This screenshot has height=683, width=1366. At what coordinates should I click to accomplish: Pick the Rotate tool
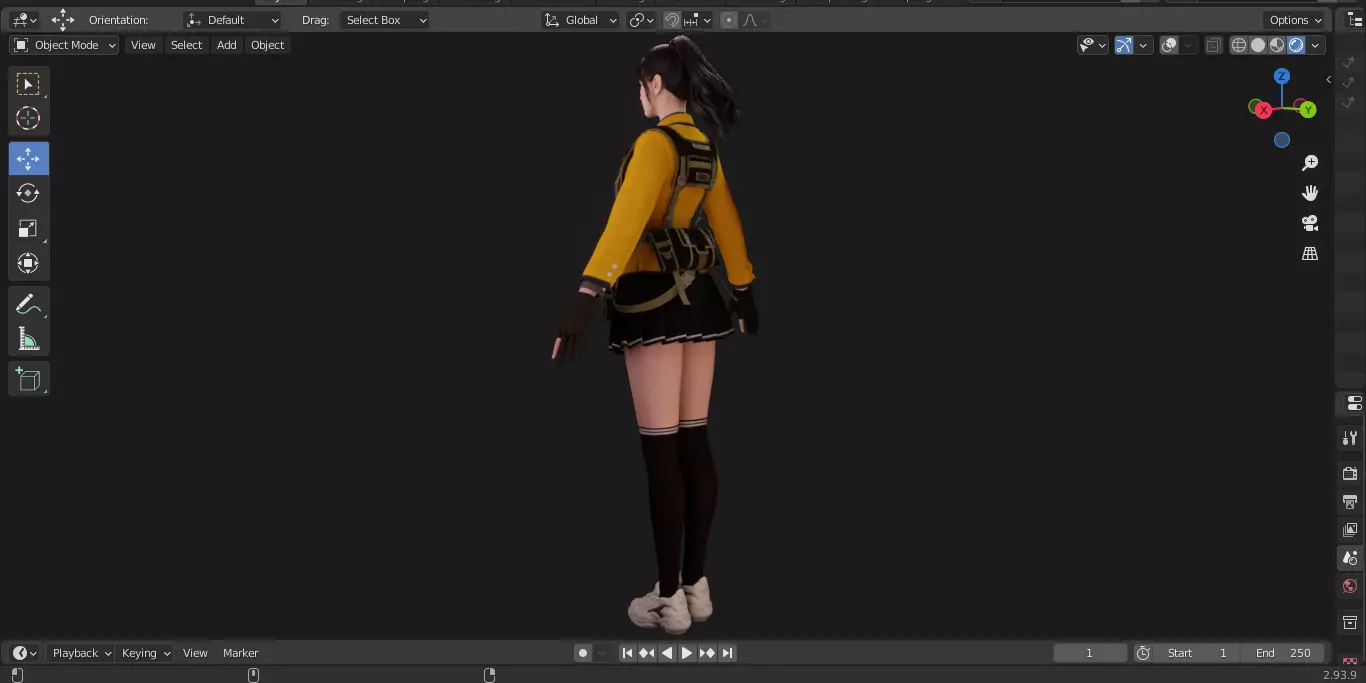tap(28, 193)
